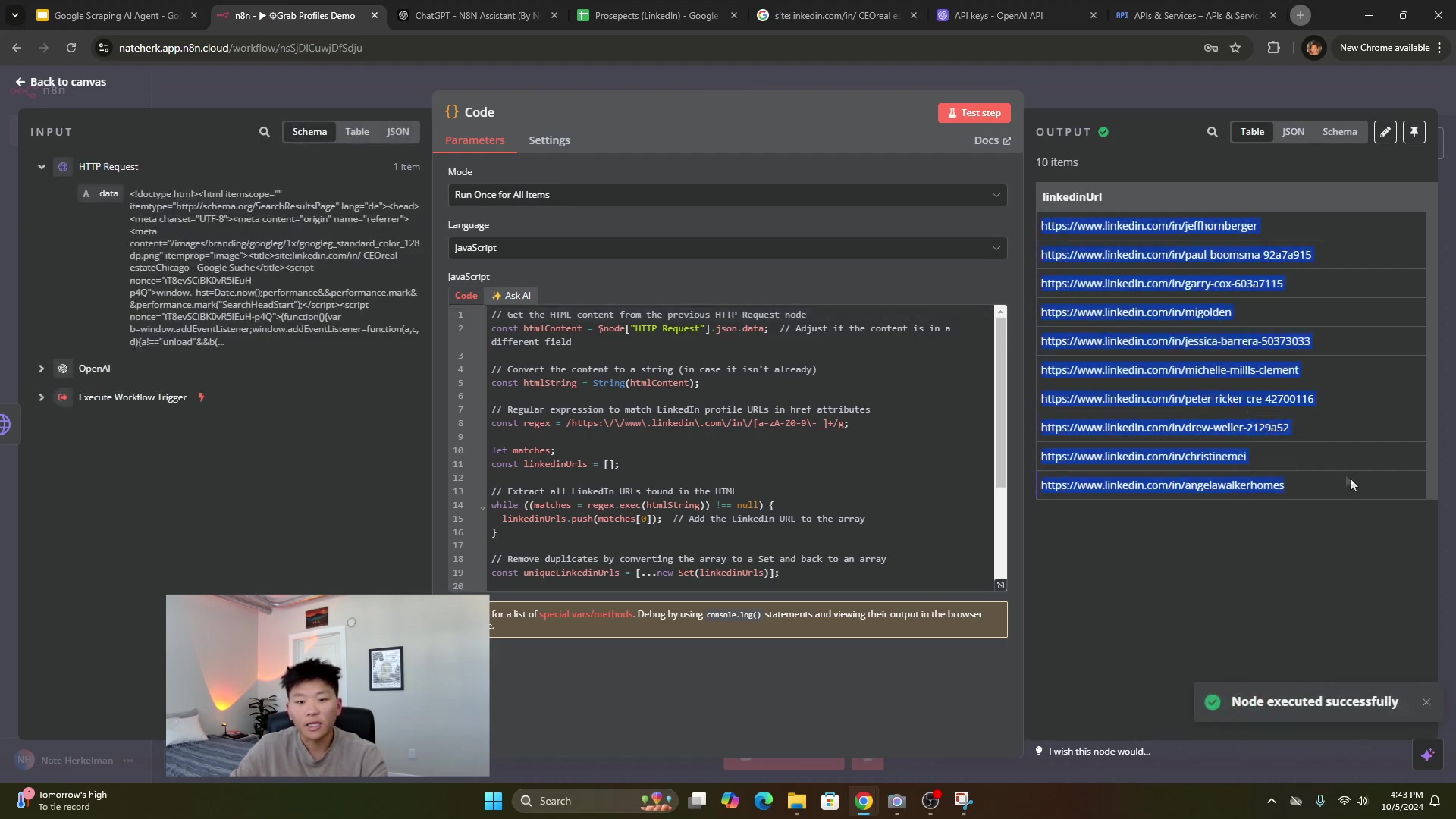
Task: Open the Settings tab
Action: [x=549, y=140]
